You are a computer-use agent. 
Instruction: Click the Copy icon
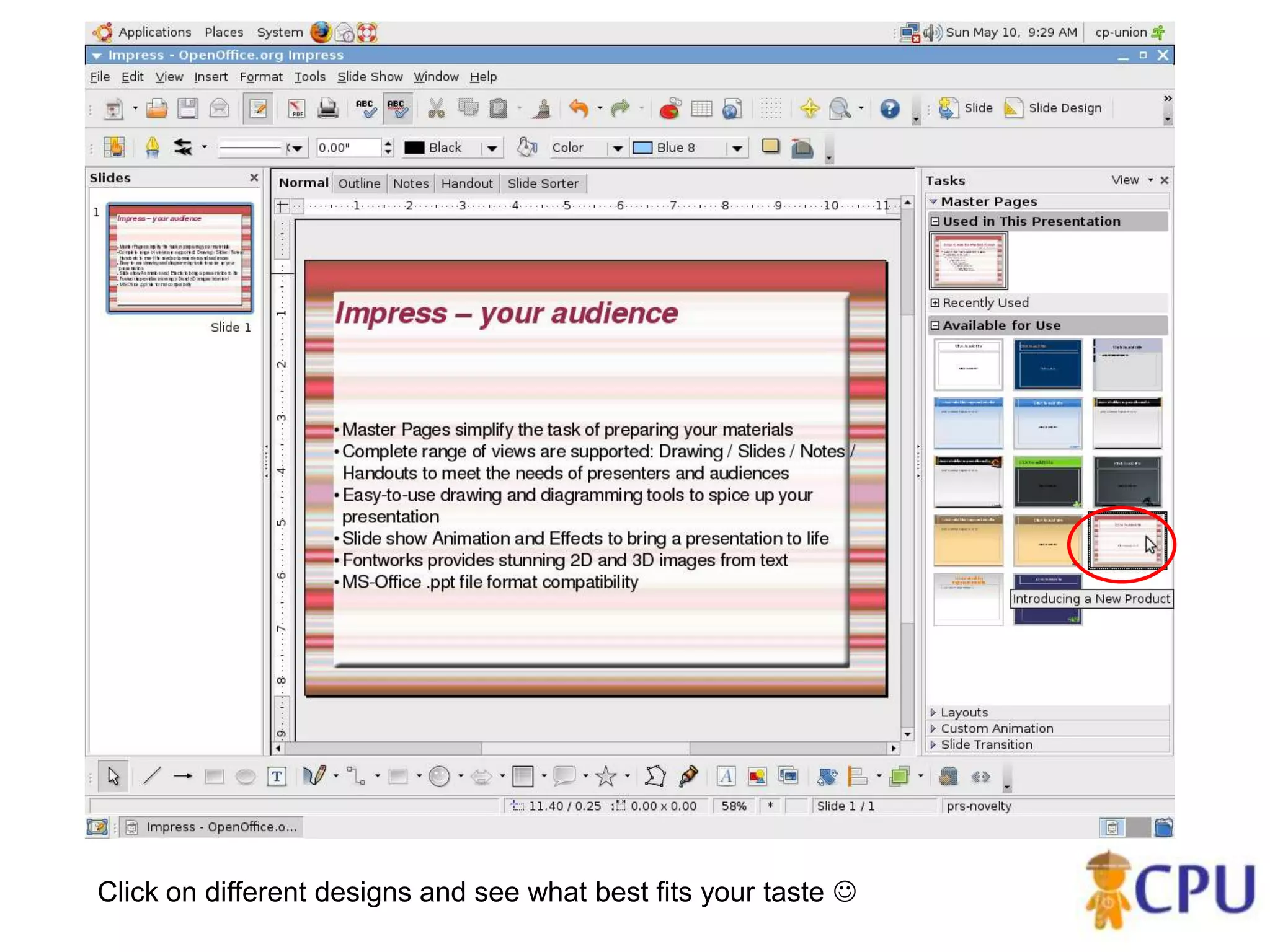(468, 108)
